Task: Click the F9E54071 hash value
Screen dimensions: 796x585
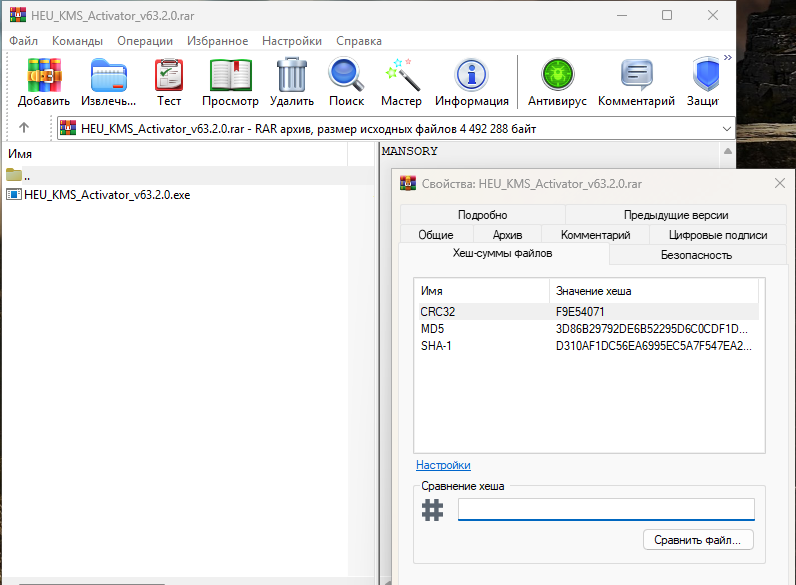Action: point(580,311)
